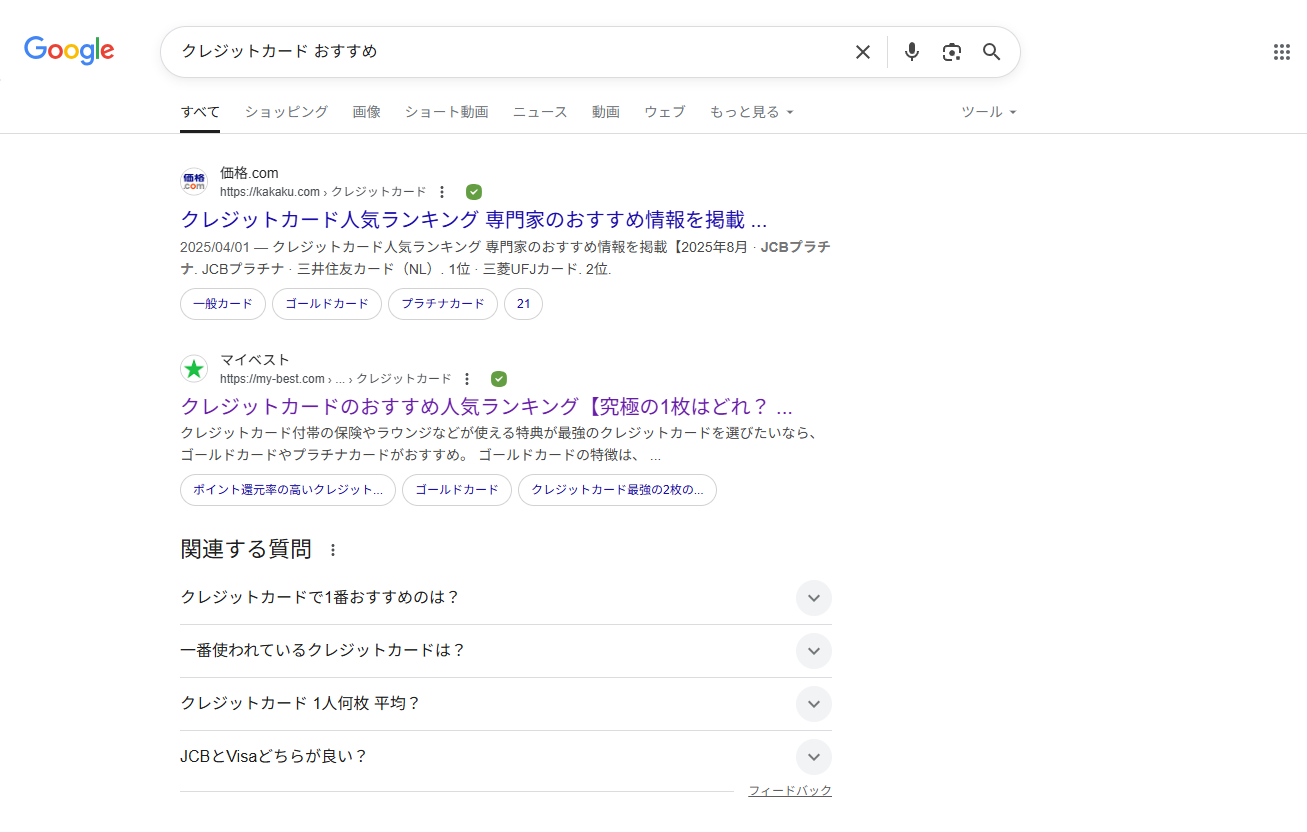Open image search with camera lens icon
This screenshot has width=1307, height=832.
pos(951,52)
